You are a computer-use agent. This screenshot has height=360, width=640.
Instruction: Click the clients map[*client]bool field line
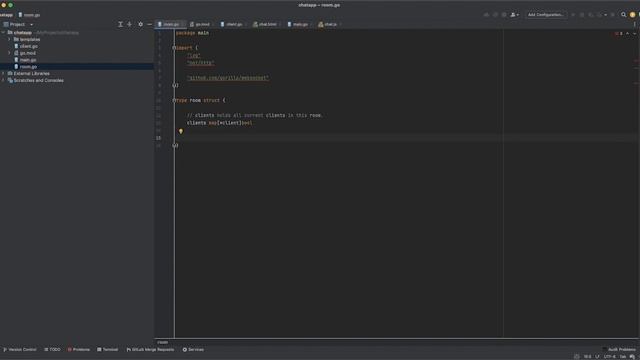tap(220, 122)
